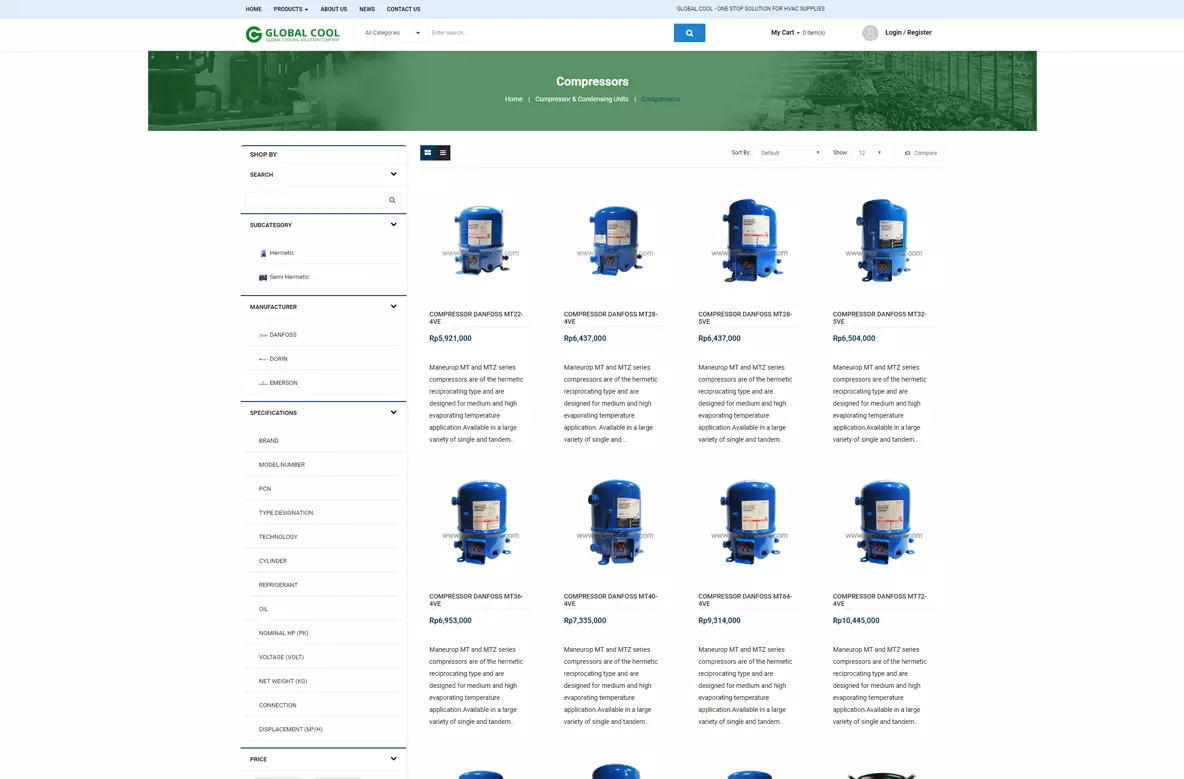The height and width of the screenshot is (779, 1184).
Task: Filter by DANFOSS manufacturer
Action: tap(283, 335)
